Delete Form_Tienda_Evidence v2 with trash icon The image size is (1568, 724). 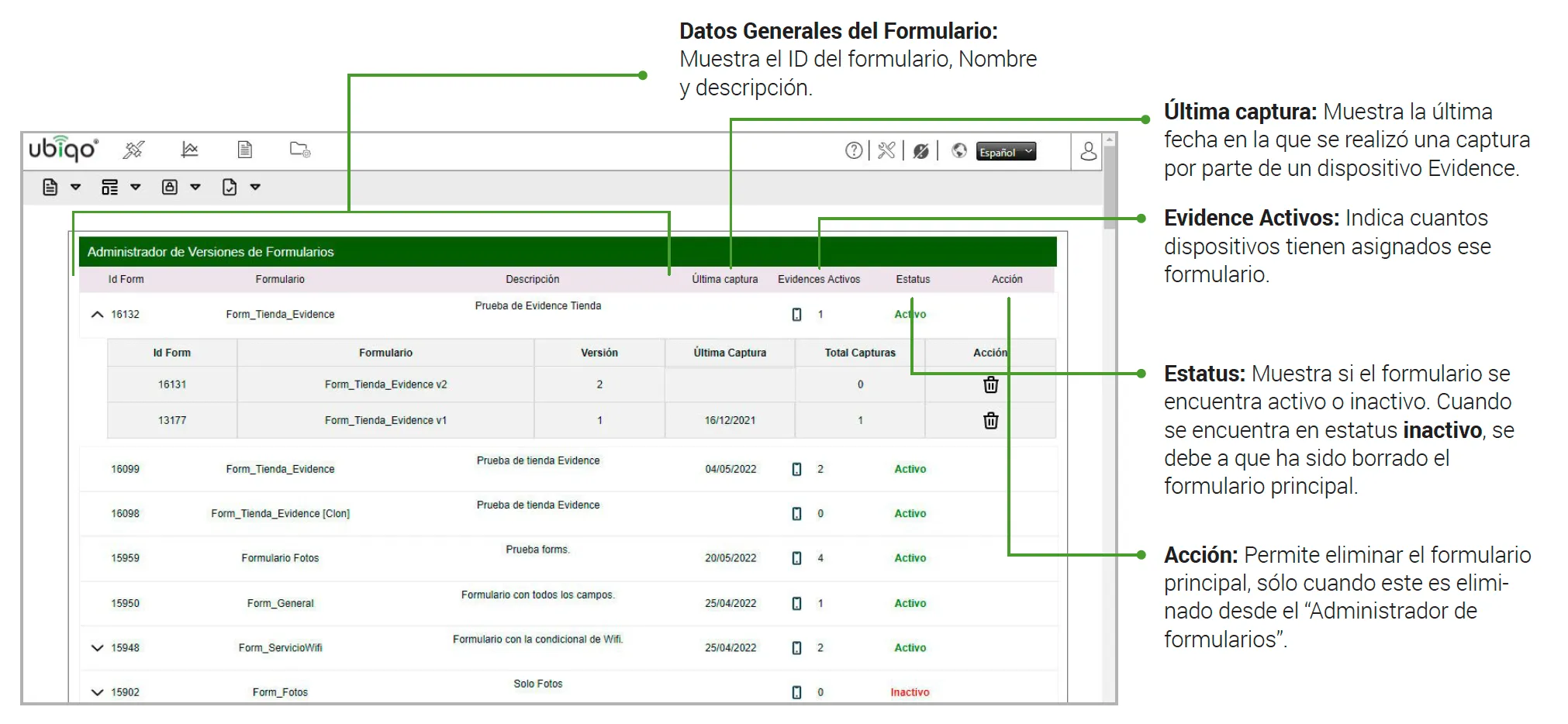tap(991, 384)
